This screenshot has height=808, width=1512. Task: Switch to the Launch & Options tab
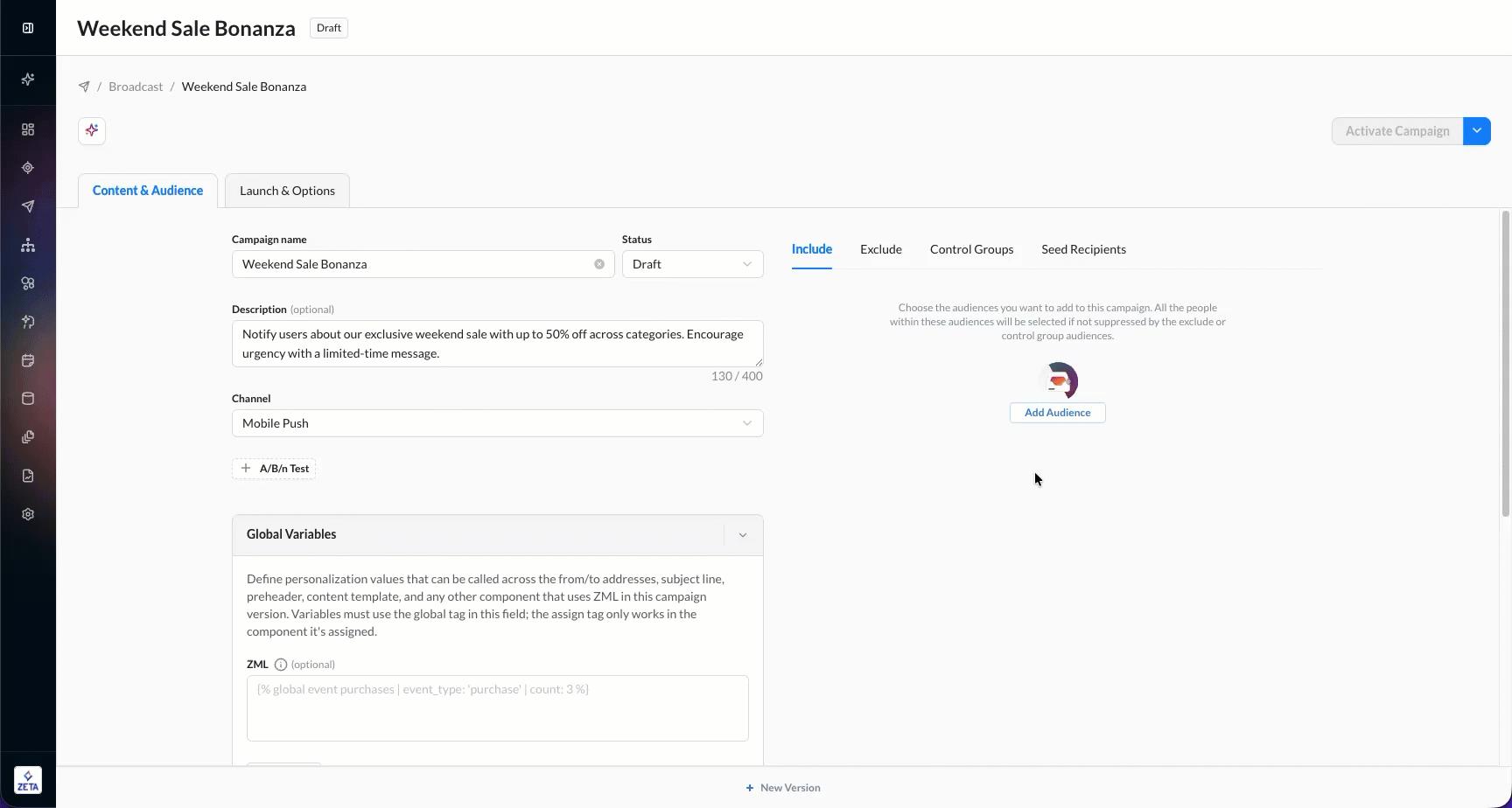287,191
